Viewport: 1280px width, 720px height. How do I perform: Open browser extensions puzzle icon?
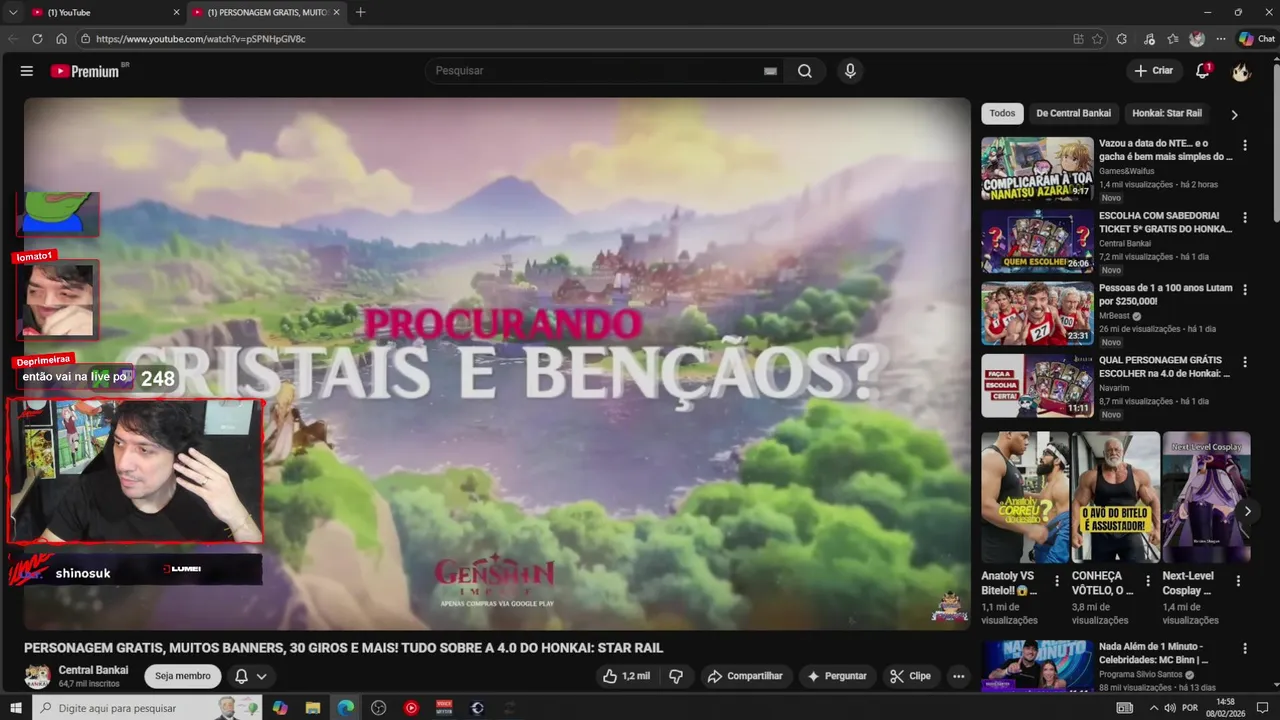1122,39
